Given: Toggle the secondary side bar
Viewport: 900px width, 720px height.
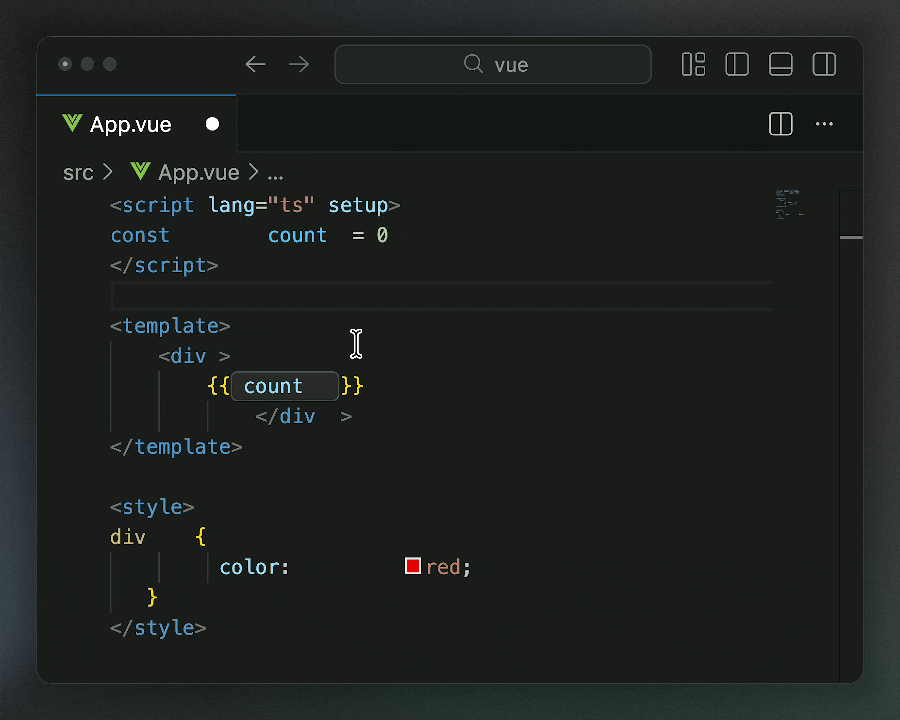Looking at the screenshot, I should pos(824,65).
